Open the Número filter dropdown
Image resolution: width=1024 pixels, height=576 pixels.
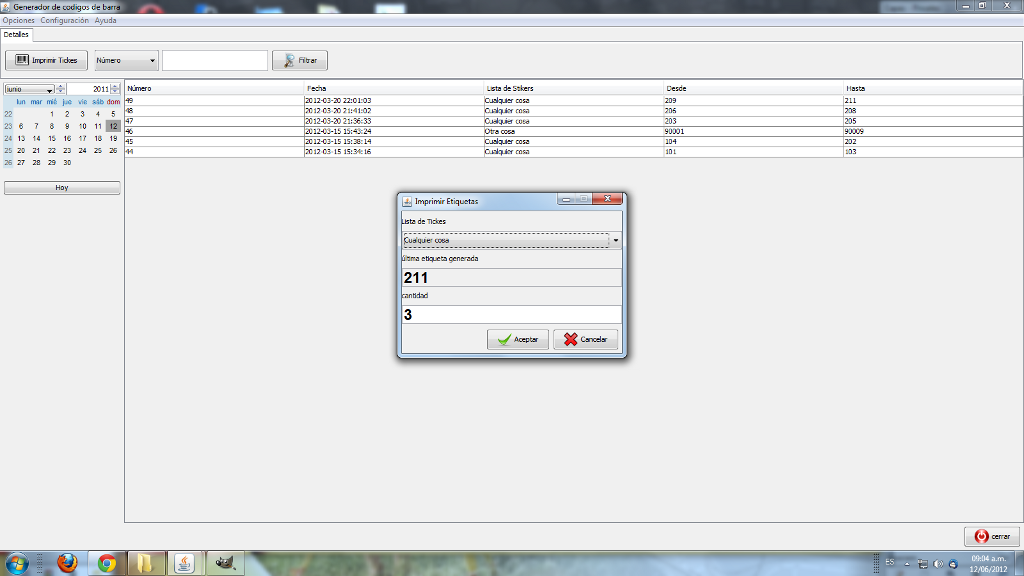click(x=126, y=60)
